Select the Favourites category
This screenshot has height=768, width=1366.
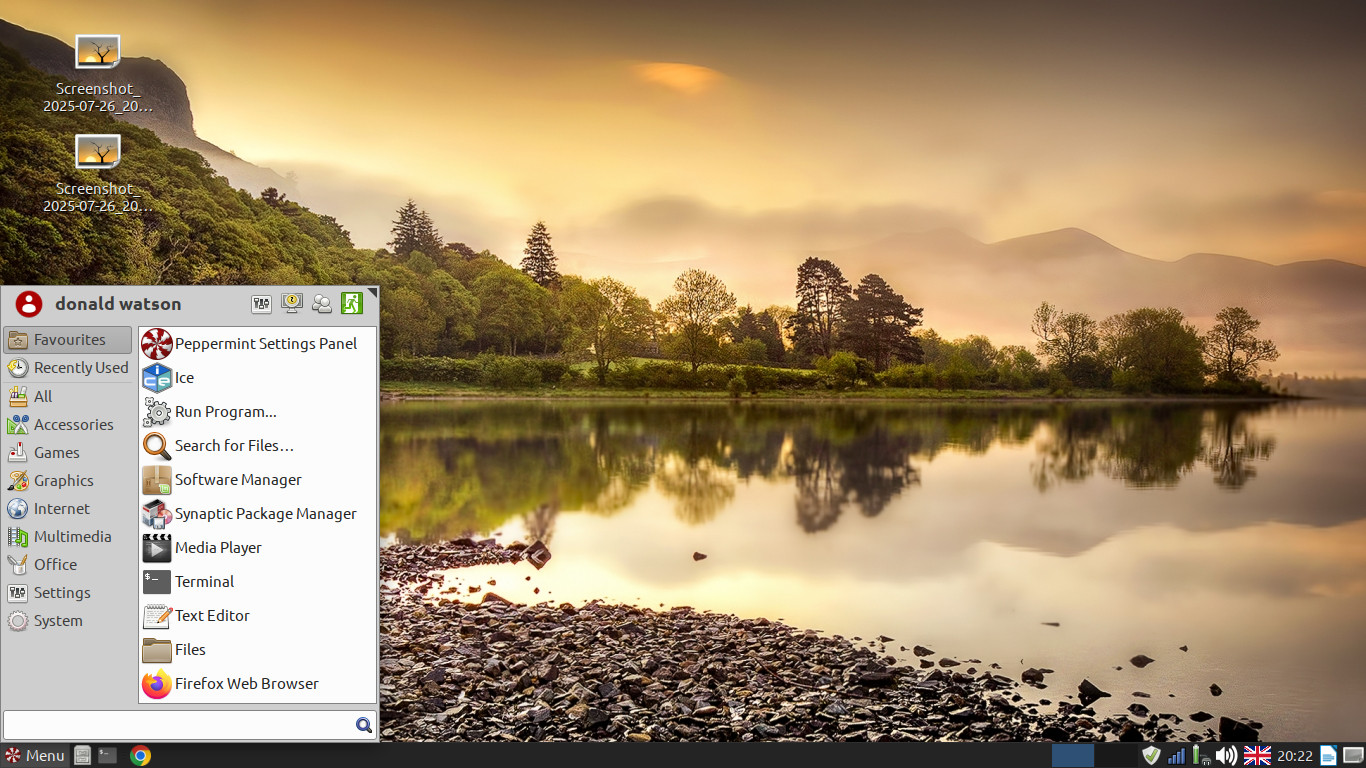coord(68,340)
